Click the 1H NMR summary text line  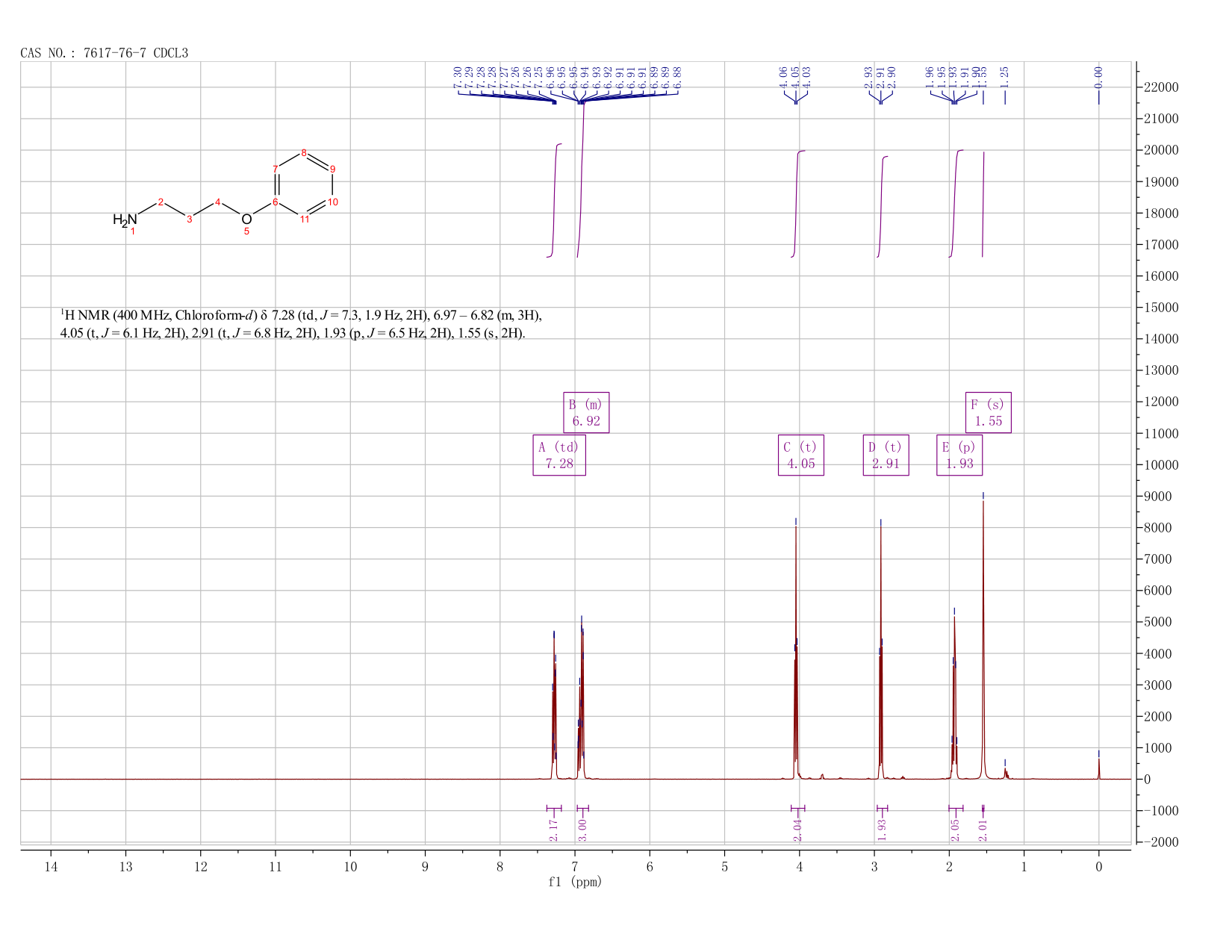pos(306,324)
